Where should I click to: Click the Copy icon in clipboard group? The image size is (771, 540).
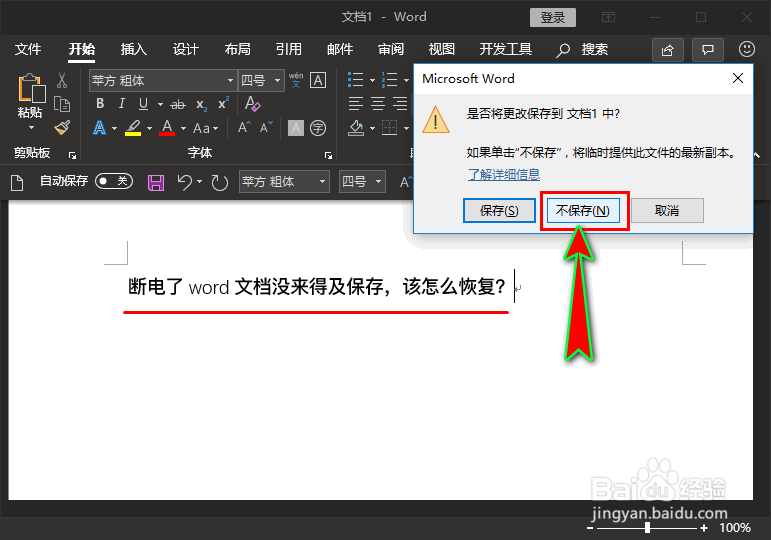tap(62, 104)
